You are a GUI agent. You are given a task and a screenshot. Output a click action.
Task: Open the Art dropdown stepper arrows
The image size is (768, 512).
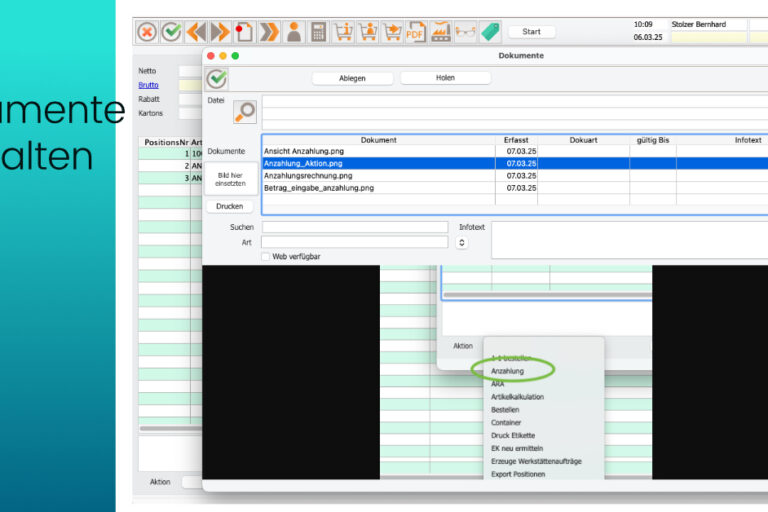point(462,242)
